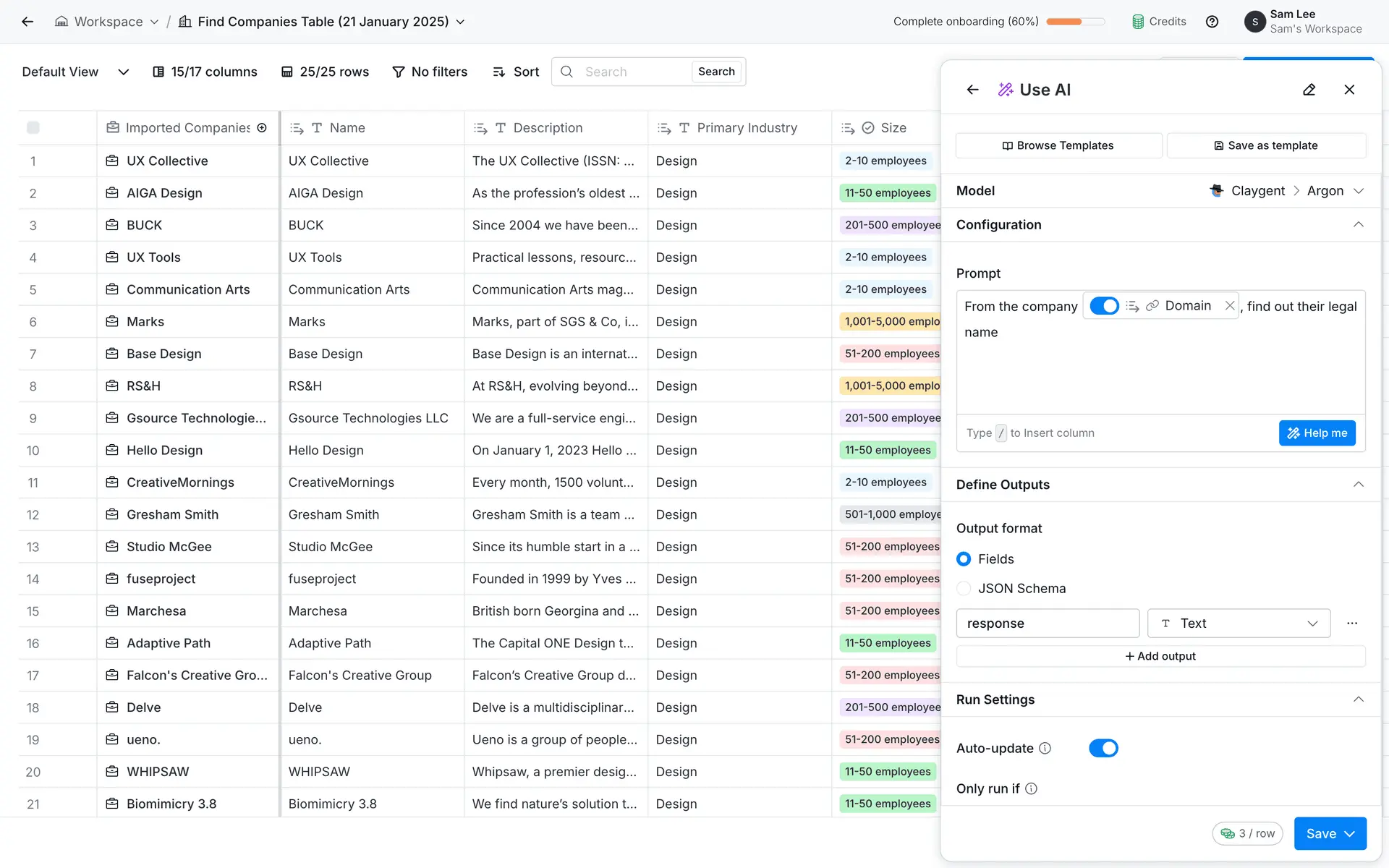Open the help question mark icon

coord(1212,22)
